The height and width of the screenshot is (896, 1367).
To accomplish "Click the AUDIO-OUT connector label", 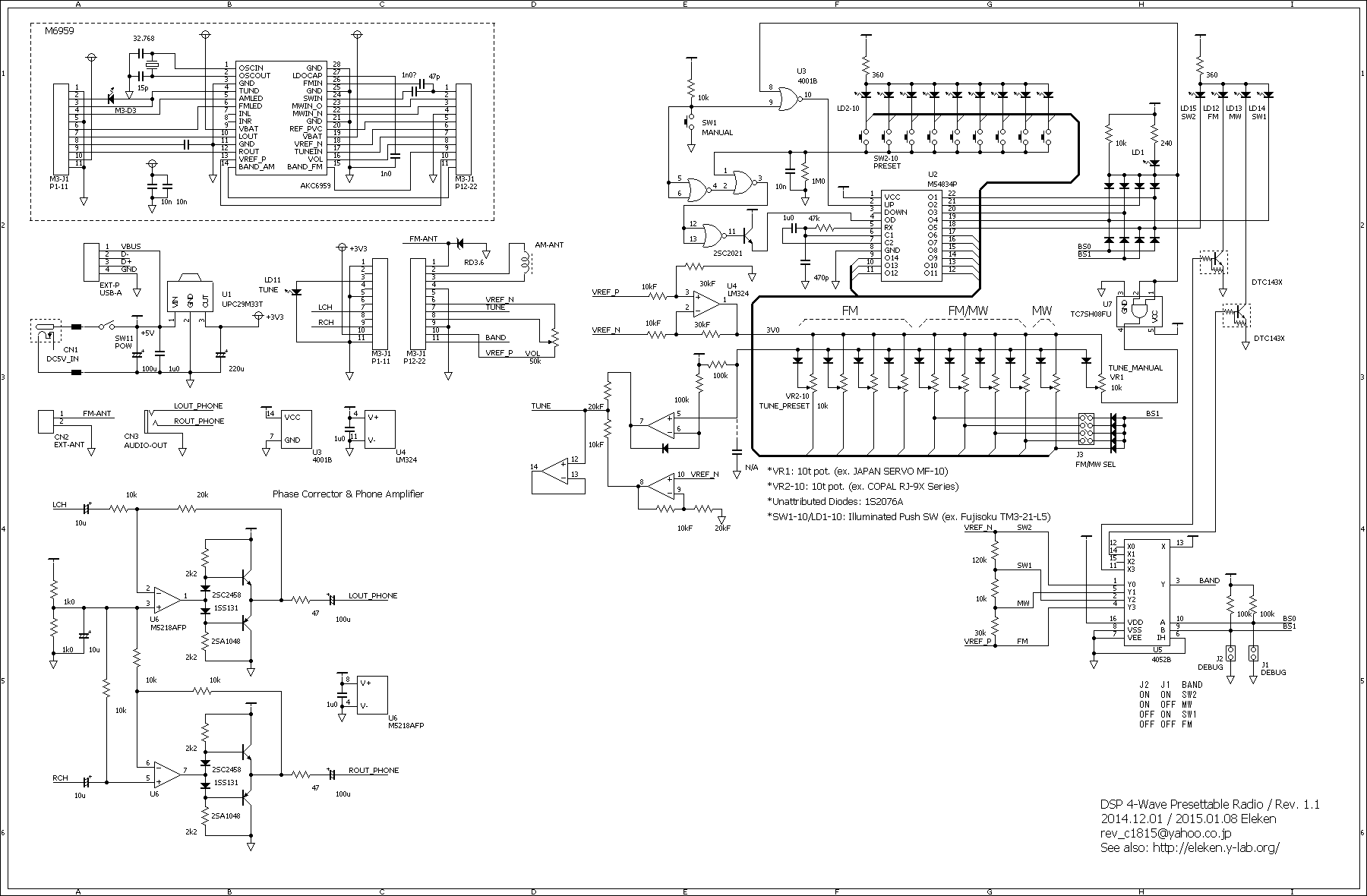I will (145, 446).
